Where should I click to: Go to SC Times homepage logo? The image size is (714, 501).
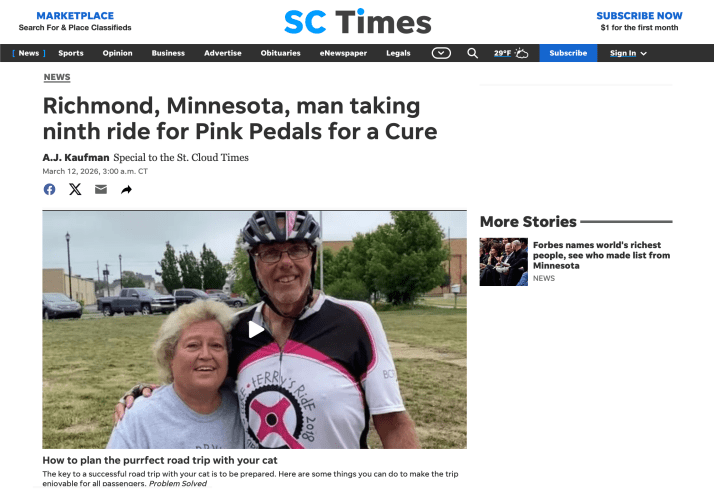click(x=357, y=22)
